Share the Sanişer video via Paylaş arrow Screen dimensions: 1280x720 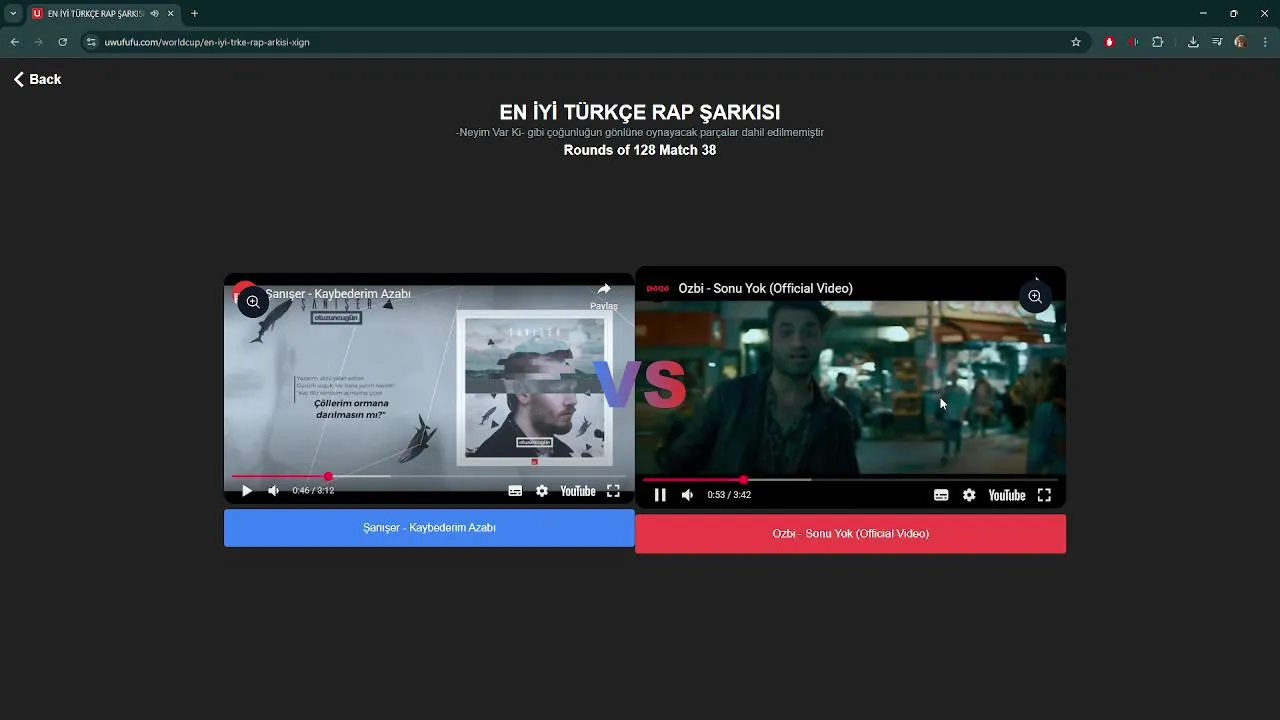click(x=604, y=295)
